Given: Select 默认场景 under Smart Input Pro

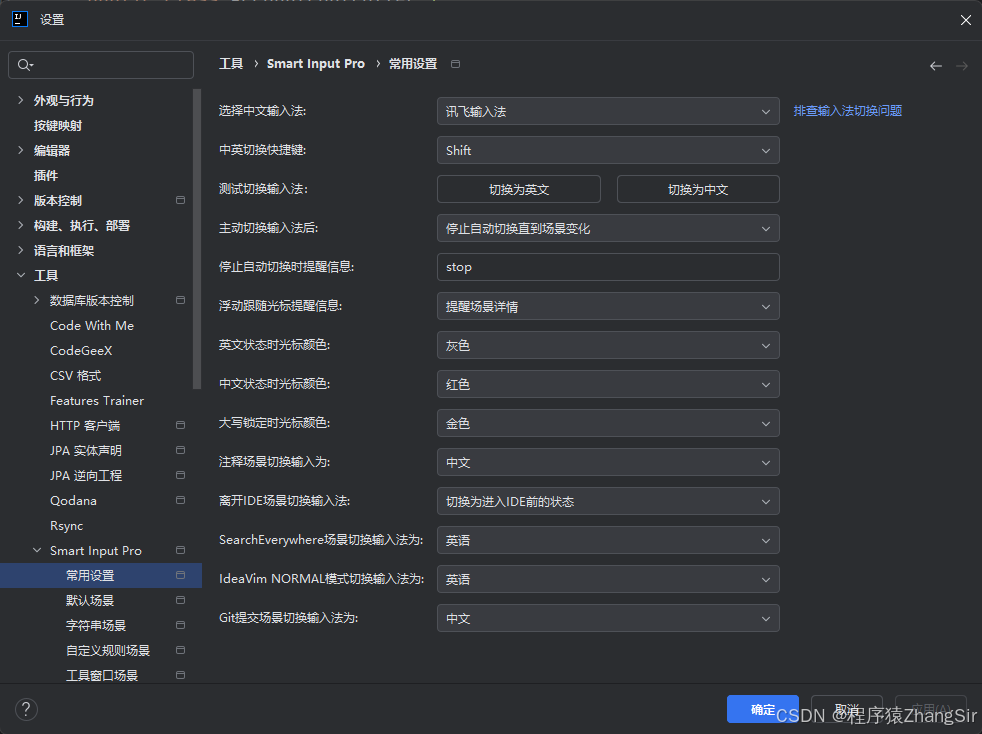Looking at the screenshot, I should (x=90, y=601).
